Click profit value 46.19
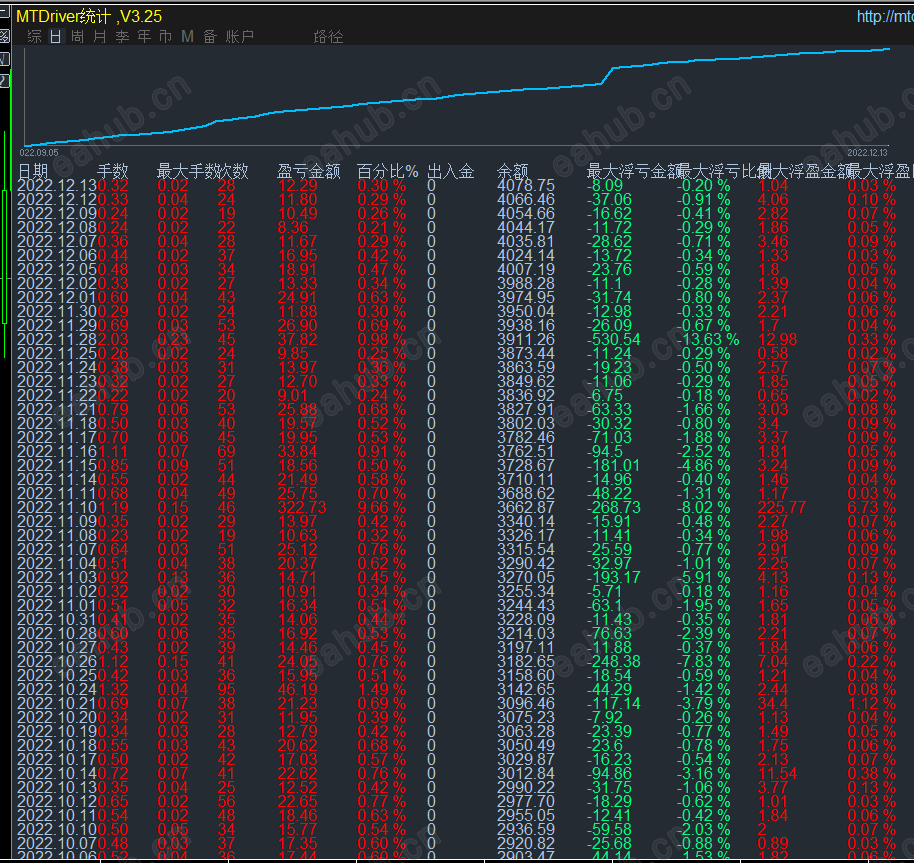This screenshot has width=914, height=863. (297, 690)
